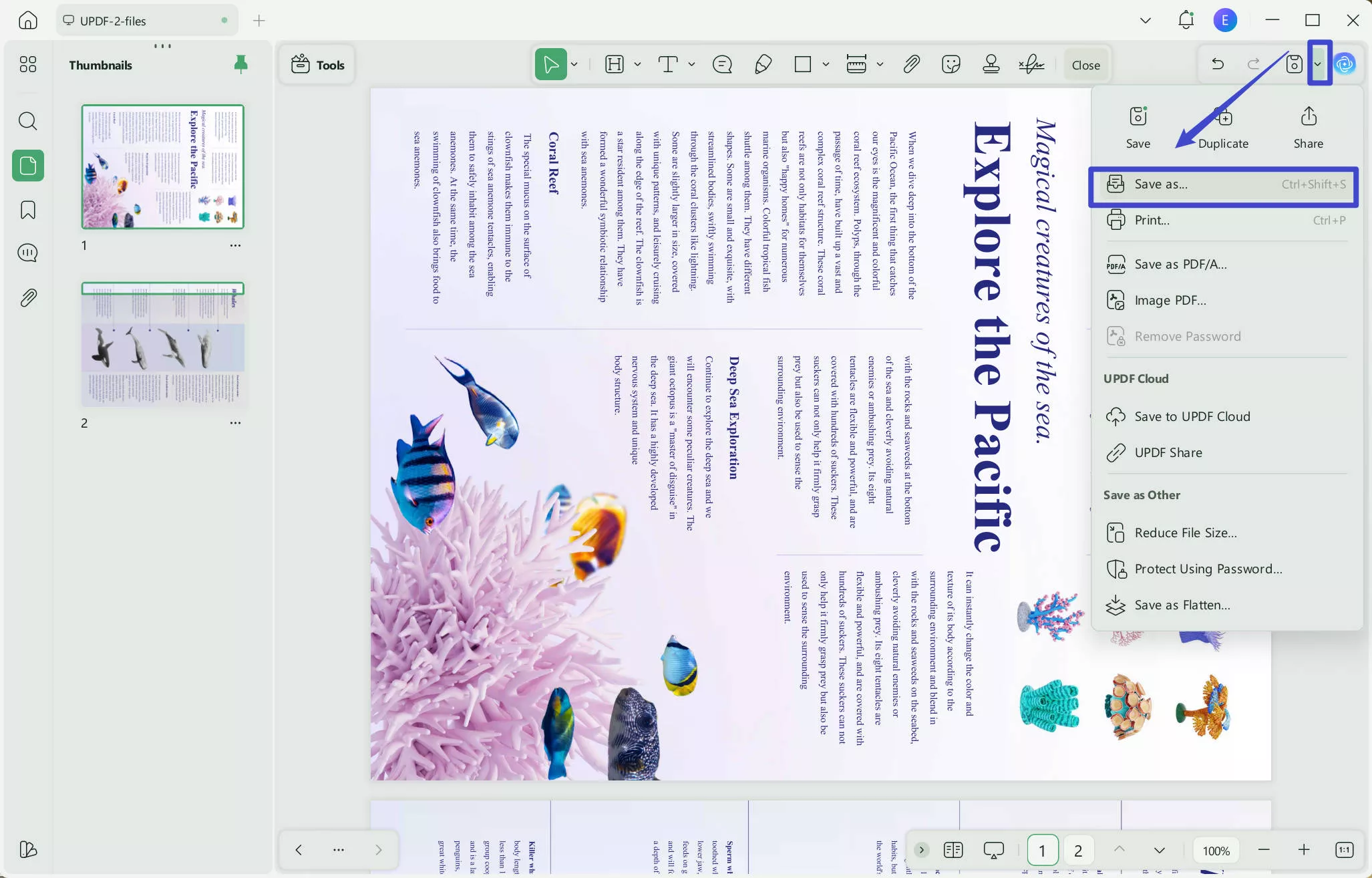Open the zoom level 100% dropdown

pos(1216,851)
